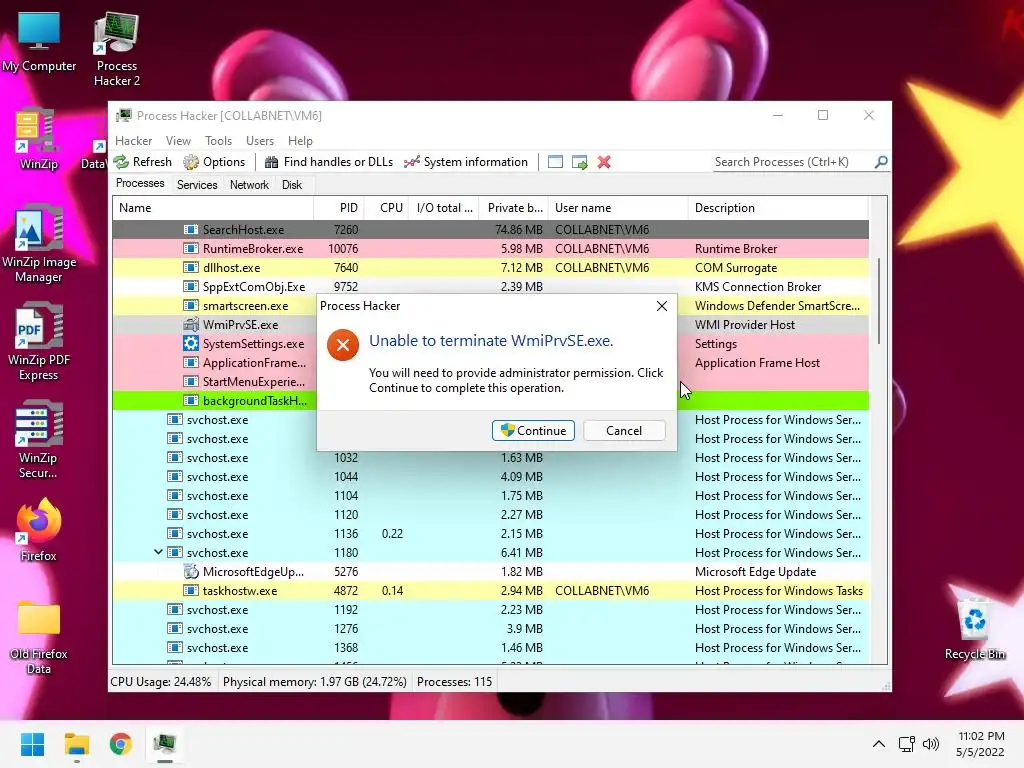The width and height of the screenshot is (1024, 768).
Task: Open the Process Hacker 2 desktop shortcut
Action: tap(117, 50)
